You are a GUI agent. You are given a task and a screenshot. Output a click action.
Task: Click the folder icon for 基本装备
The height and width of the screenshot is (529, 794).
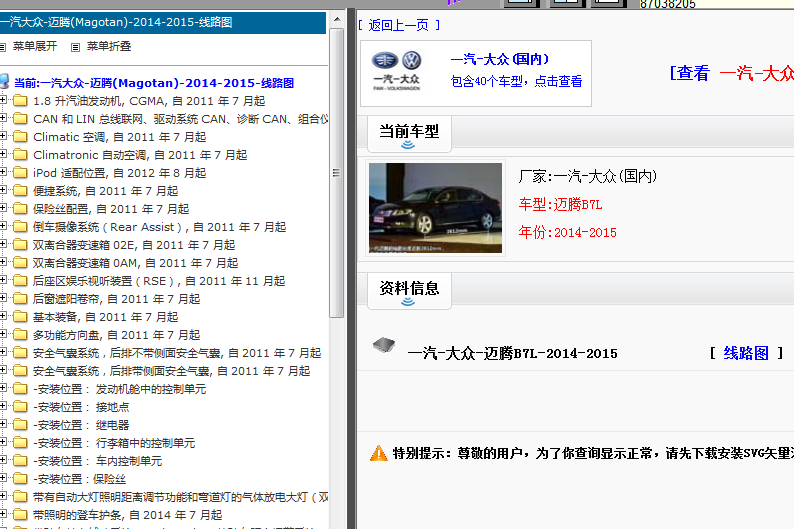[x=20, y=316]
